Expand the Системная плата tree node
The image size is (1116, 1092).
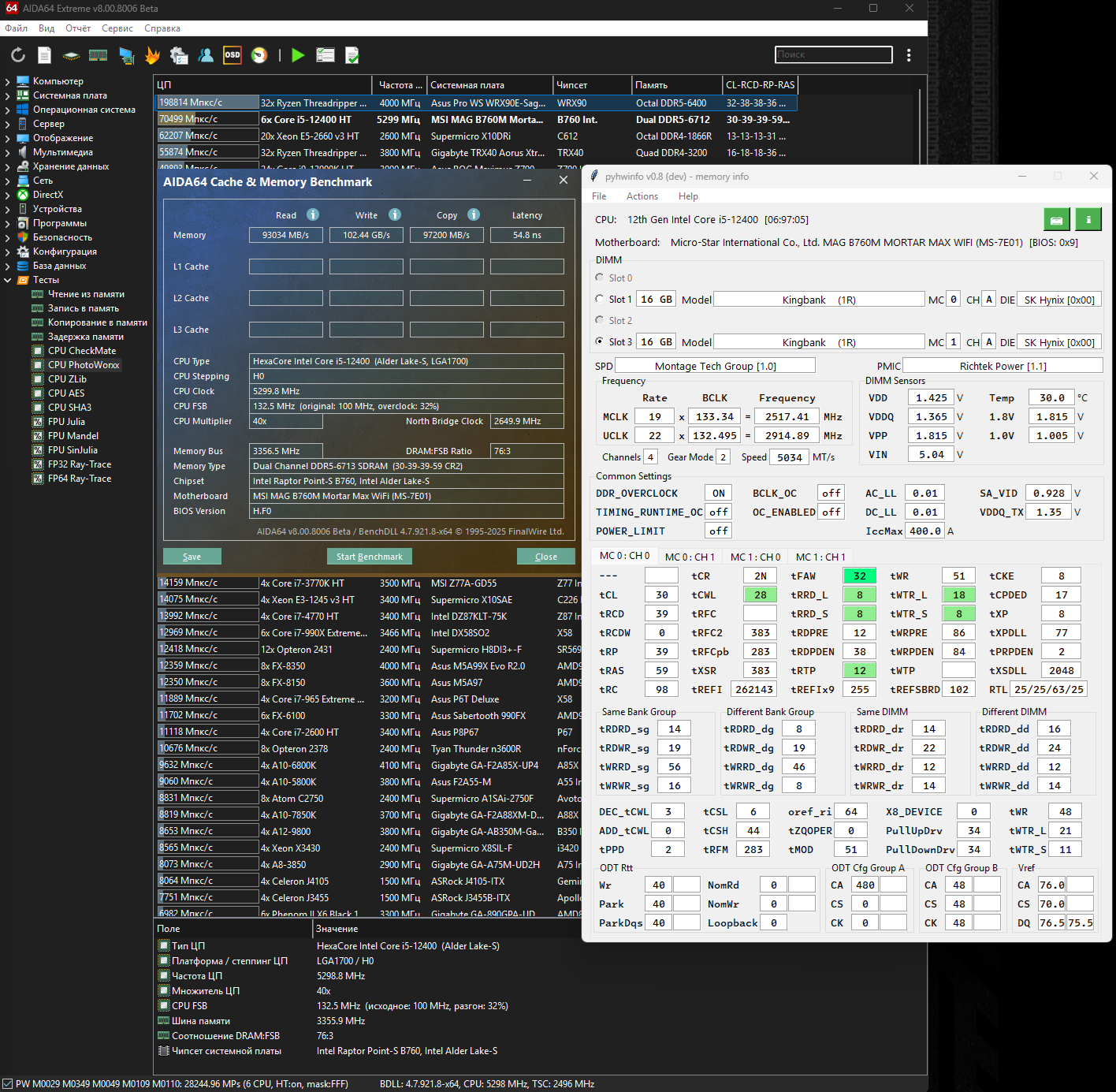coord(8,95)
